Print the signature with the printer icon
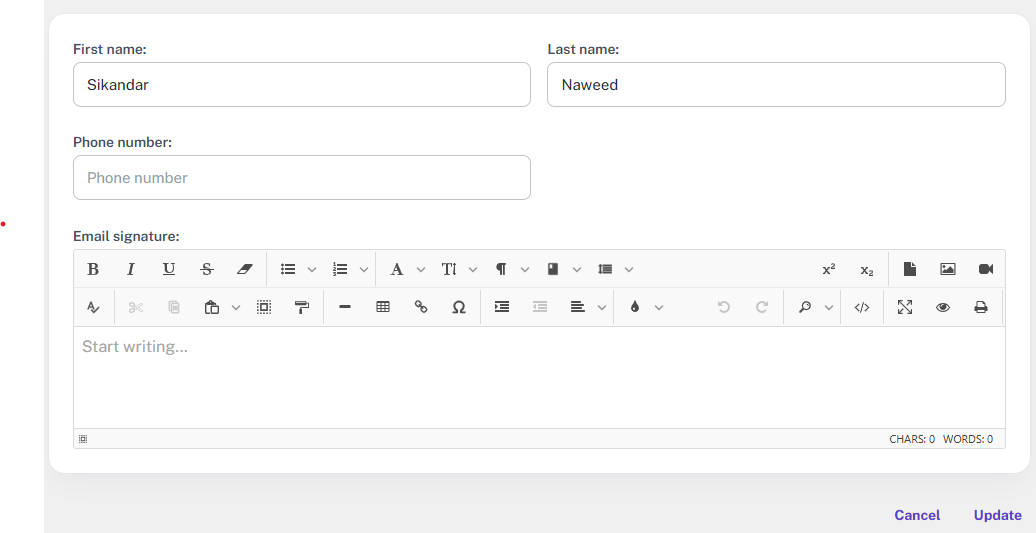Image resolution: width=1036 pixels, height=533 pixels. click(x=981, y=307)
